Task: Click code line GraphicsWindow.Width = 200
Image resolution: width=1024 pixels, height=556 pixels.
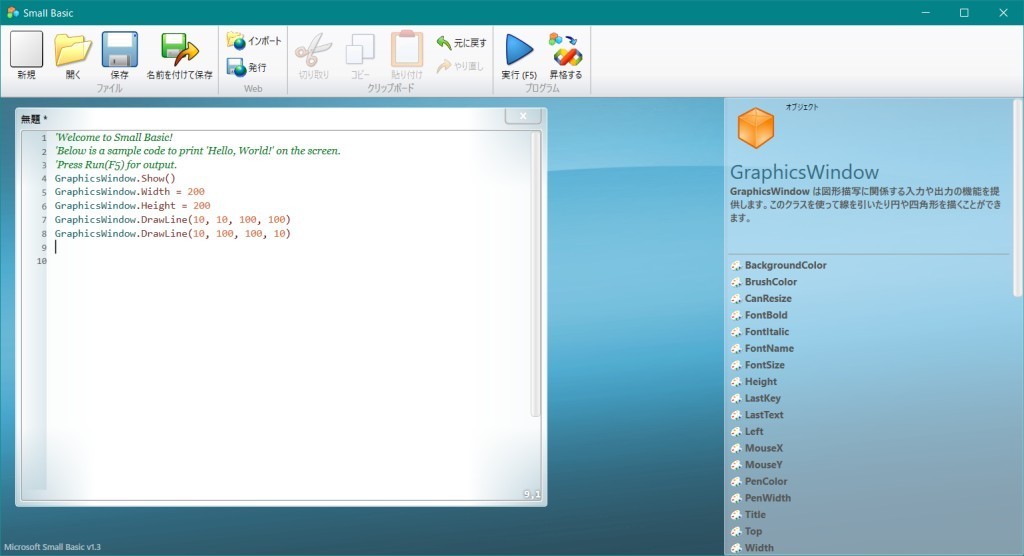Action: 129,192
